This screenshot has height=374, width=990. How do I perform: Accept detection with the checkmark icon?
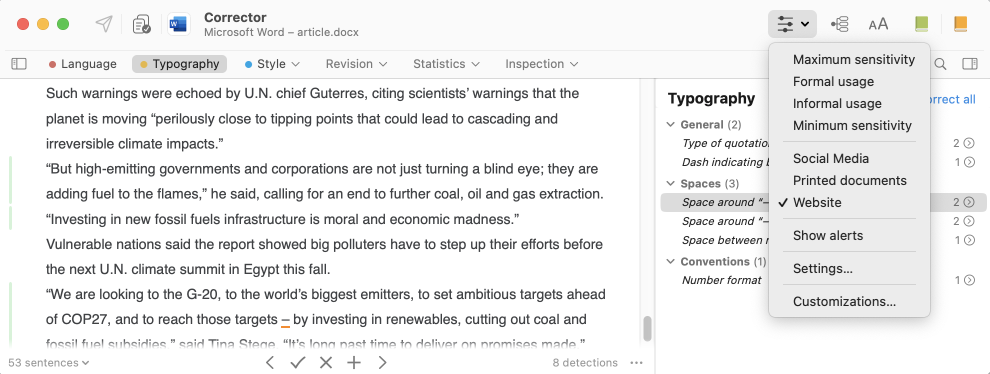[x=297, y=363]
